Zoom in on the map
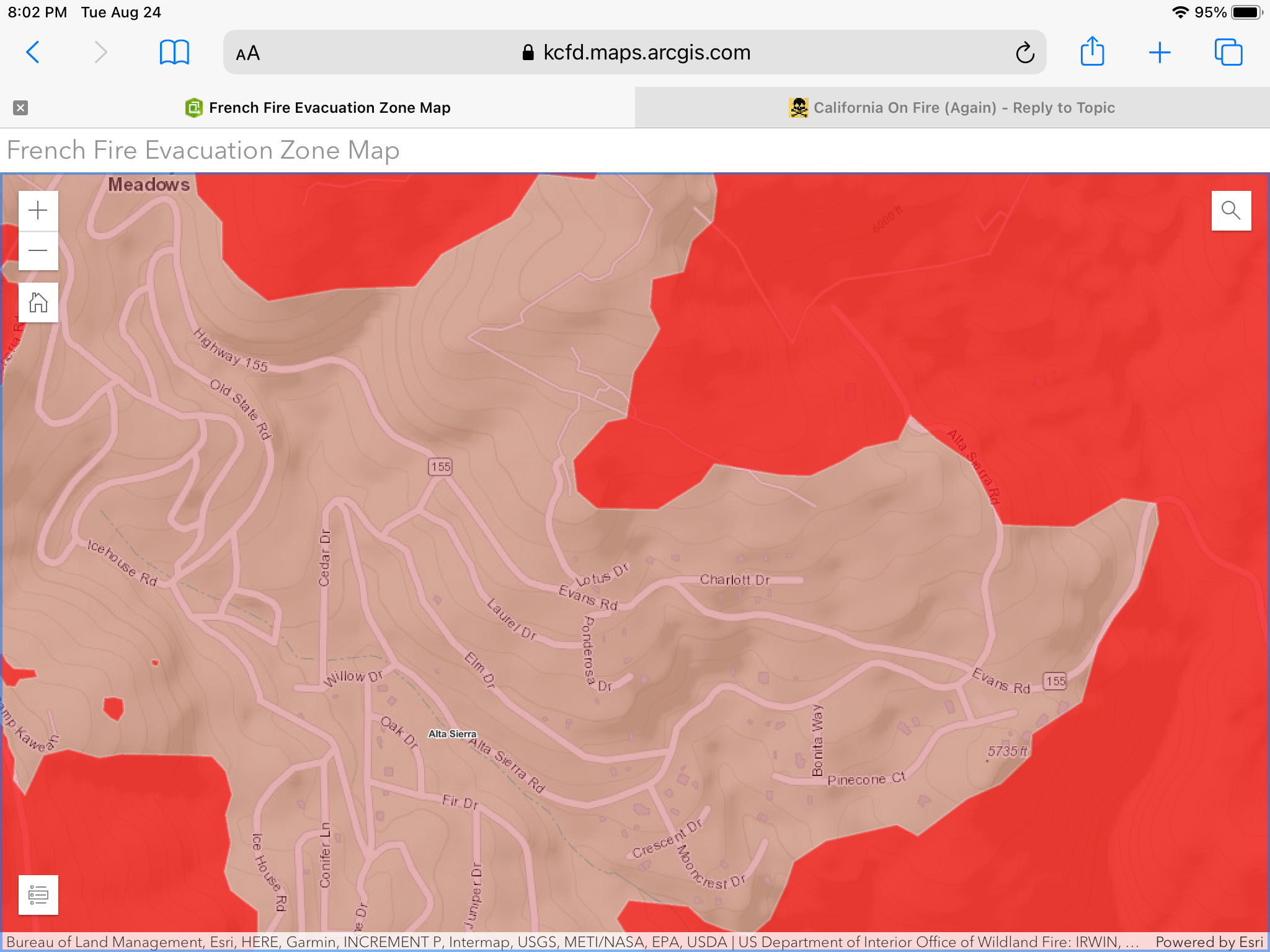The width and height of the screenshot is (1270, 952). tap(38, 211)
